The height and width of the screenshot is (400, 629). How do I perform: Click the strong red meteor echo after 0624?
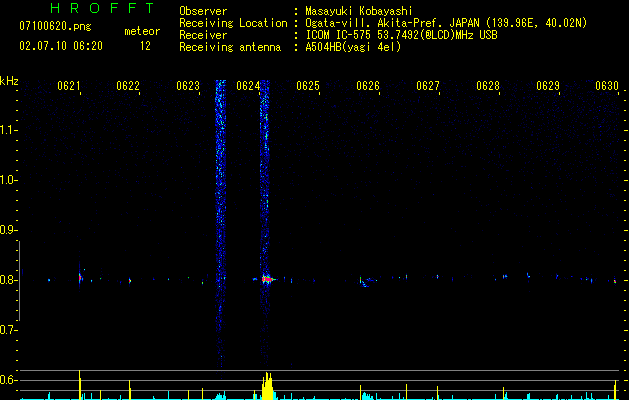[x=268, y=279]
